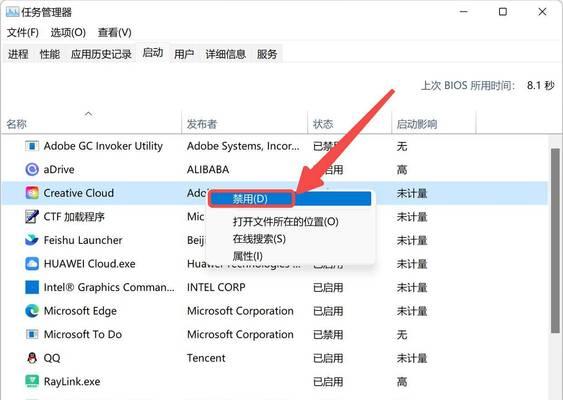Image resolution: width=563 pixels, height=400 pixels.
Task: Switch to the 详细信息 tab
Action: [x=225, y=54]
